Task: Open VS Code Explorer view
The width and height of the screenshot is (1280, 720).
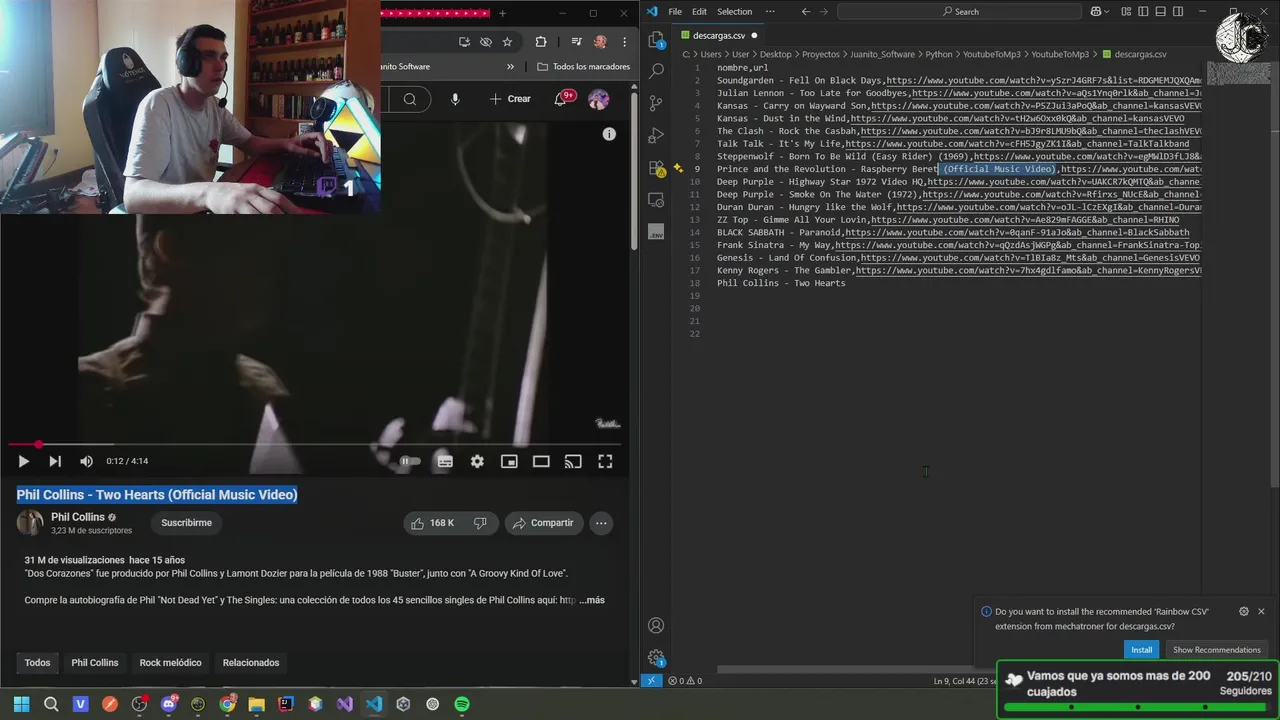Action: pos(656,40)
